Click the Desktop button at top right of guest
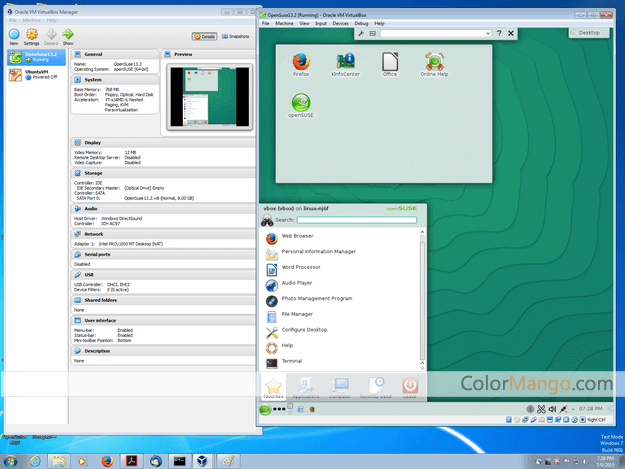The width and height of the screenshot is (625, 469). coord(589,33)
